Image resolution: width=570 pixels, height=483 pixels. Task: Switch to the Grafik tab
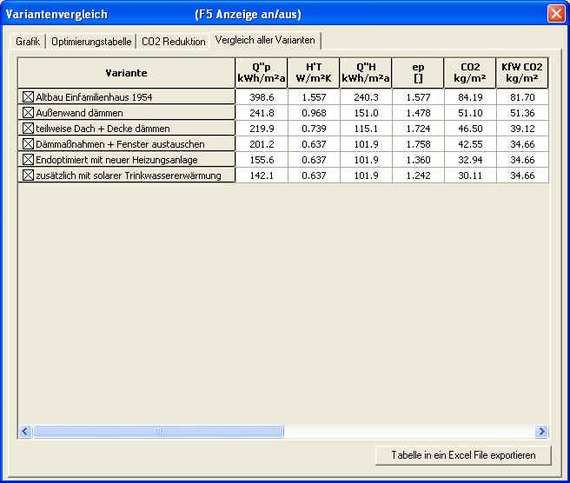[x=28, y=41]
